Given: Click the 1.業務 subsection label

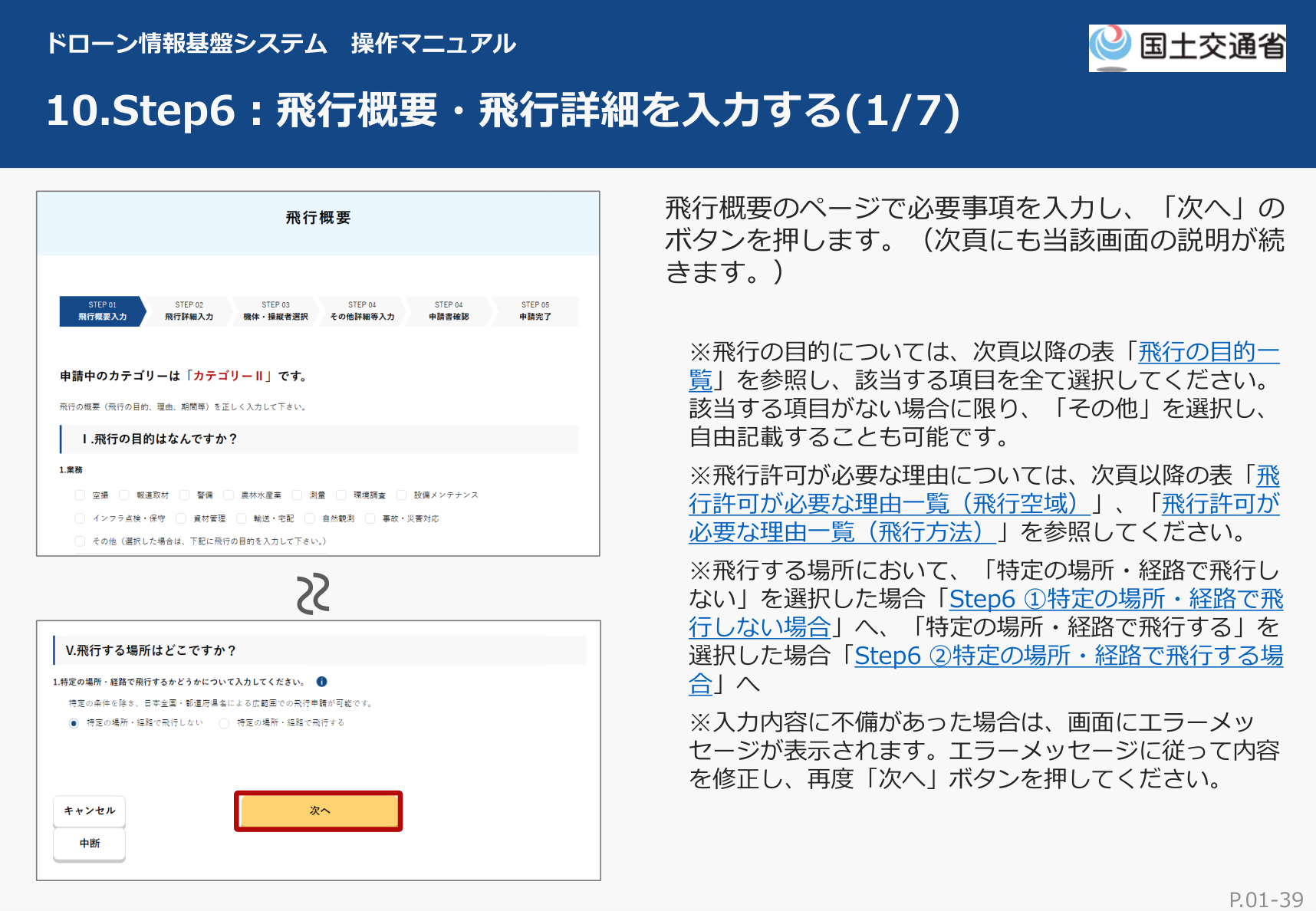Looking at the screenshot, I should coord(71,469).
